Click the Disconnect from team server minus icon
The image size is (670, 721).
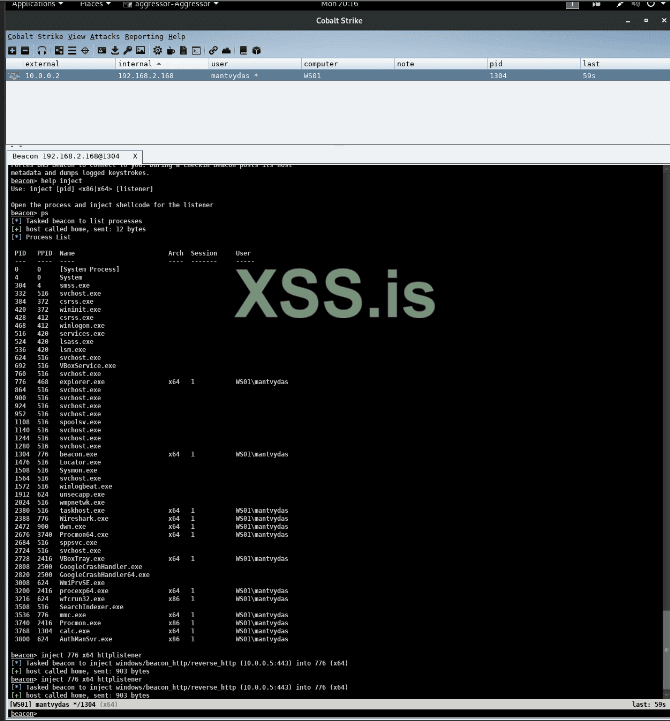click(x=25, y=51)
